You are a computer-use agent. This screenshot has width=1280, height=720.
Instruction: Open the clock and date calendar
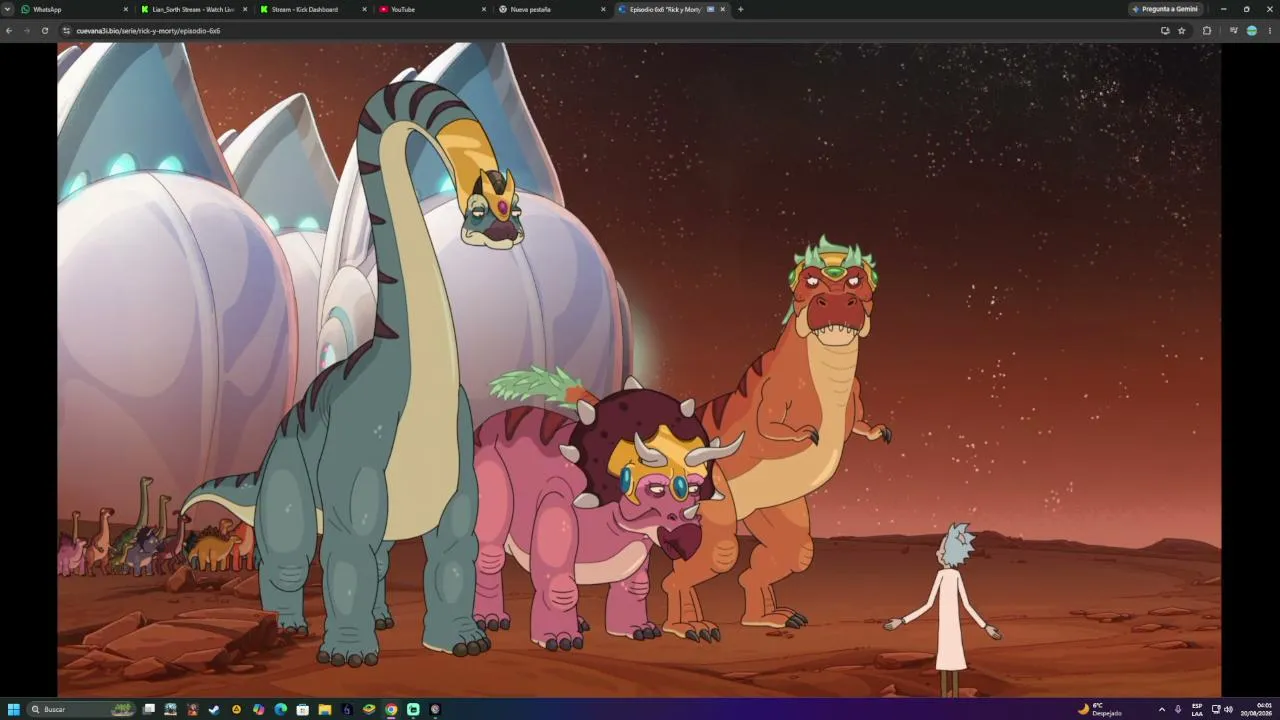tap(1258, 709)
